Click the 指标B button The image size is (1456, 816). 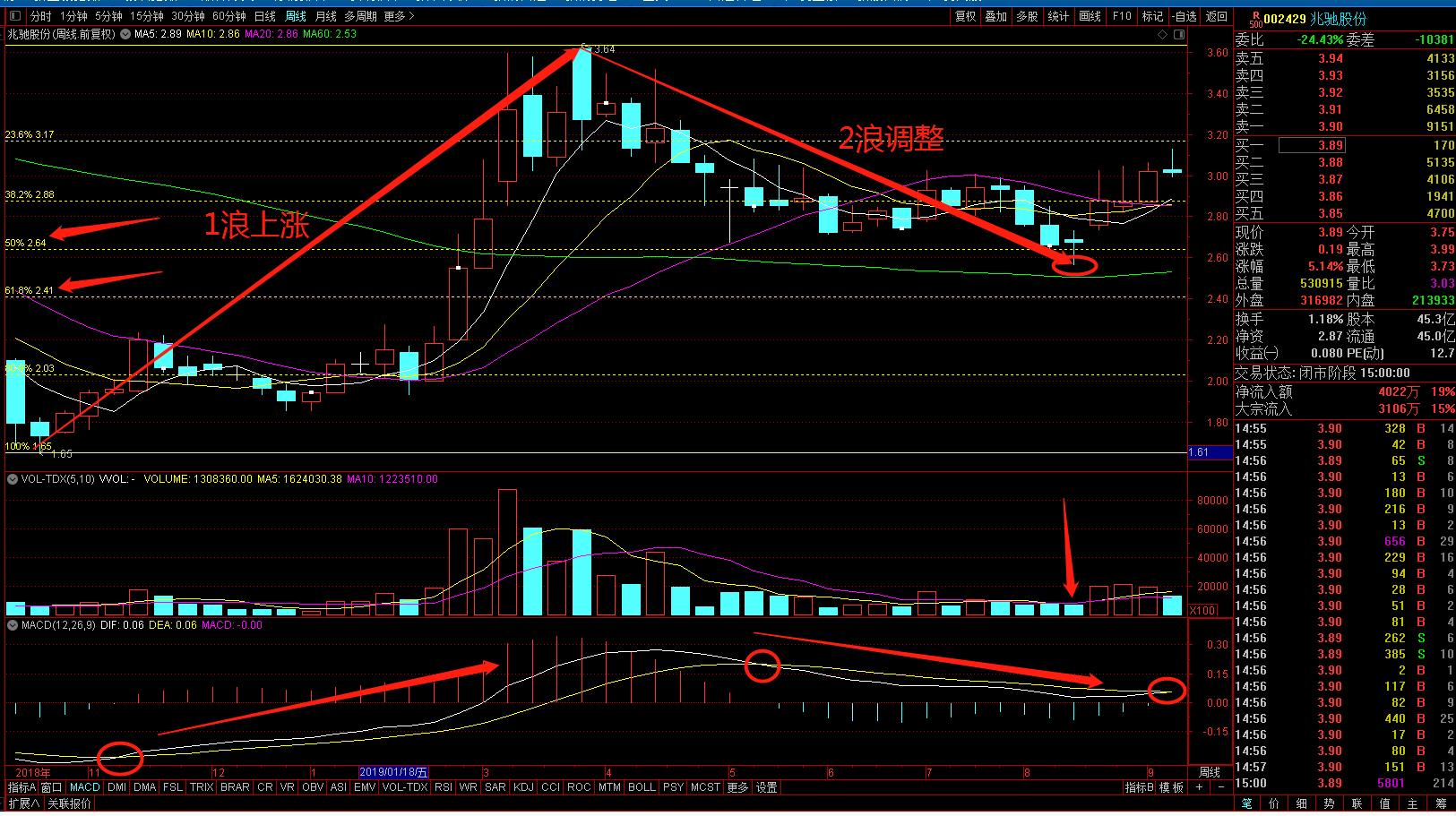pos(1139,787)
